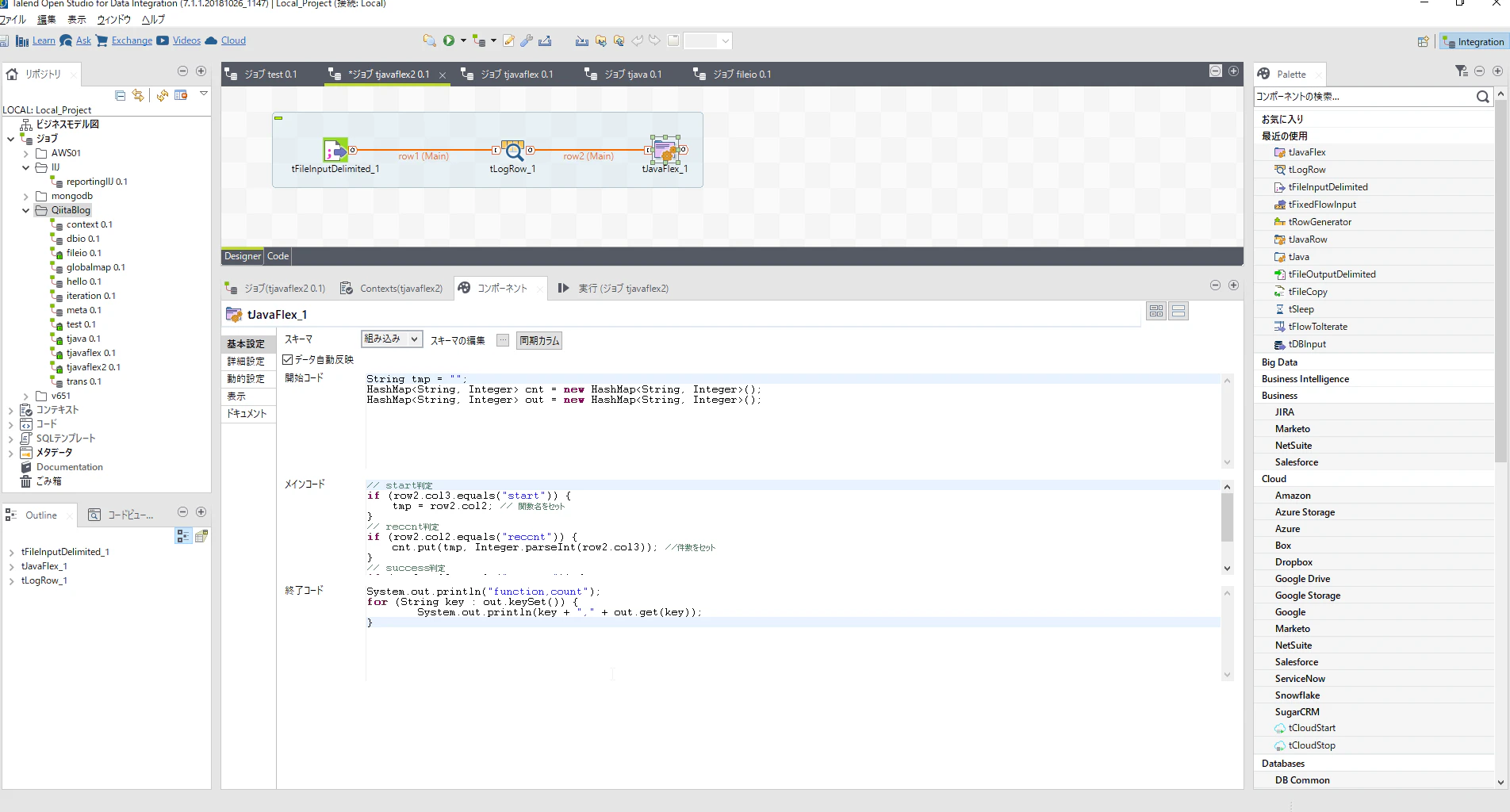Click the export items toolbar icon
1510x812 pixels.
[545, 40]
